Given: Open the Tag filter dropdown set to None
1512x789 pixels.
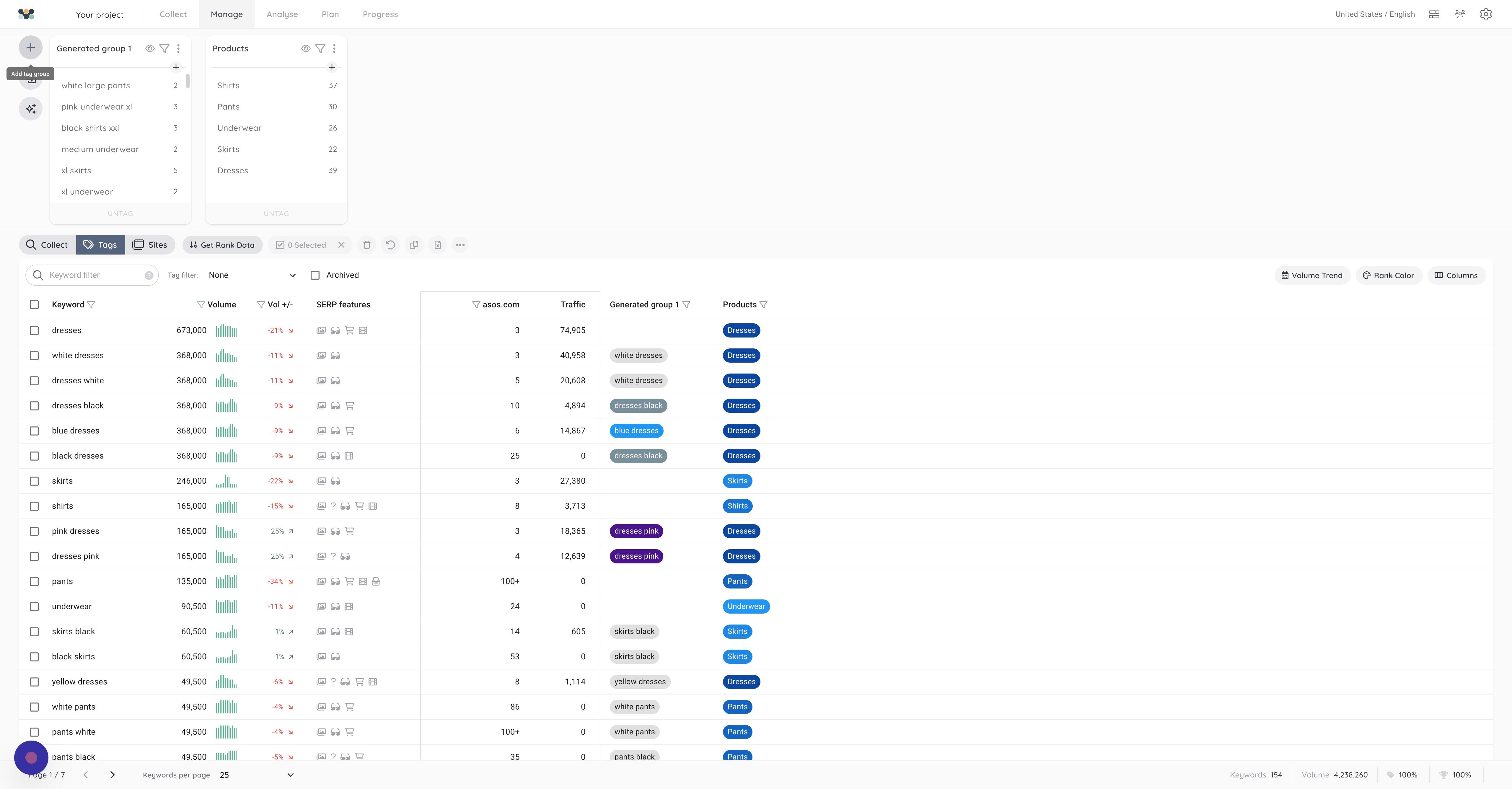Looking at the screenshot, I should coord(252,275).
